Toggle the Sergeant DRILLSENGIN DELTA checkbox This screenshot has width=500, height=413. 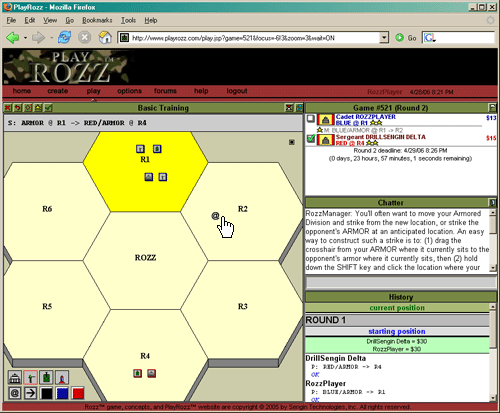pyautogui.click(x=311, y=138)
